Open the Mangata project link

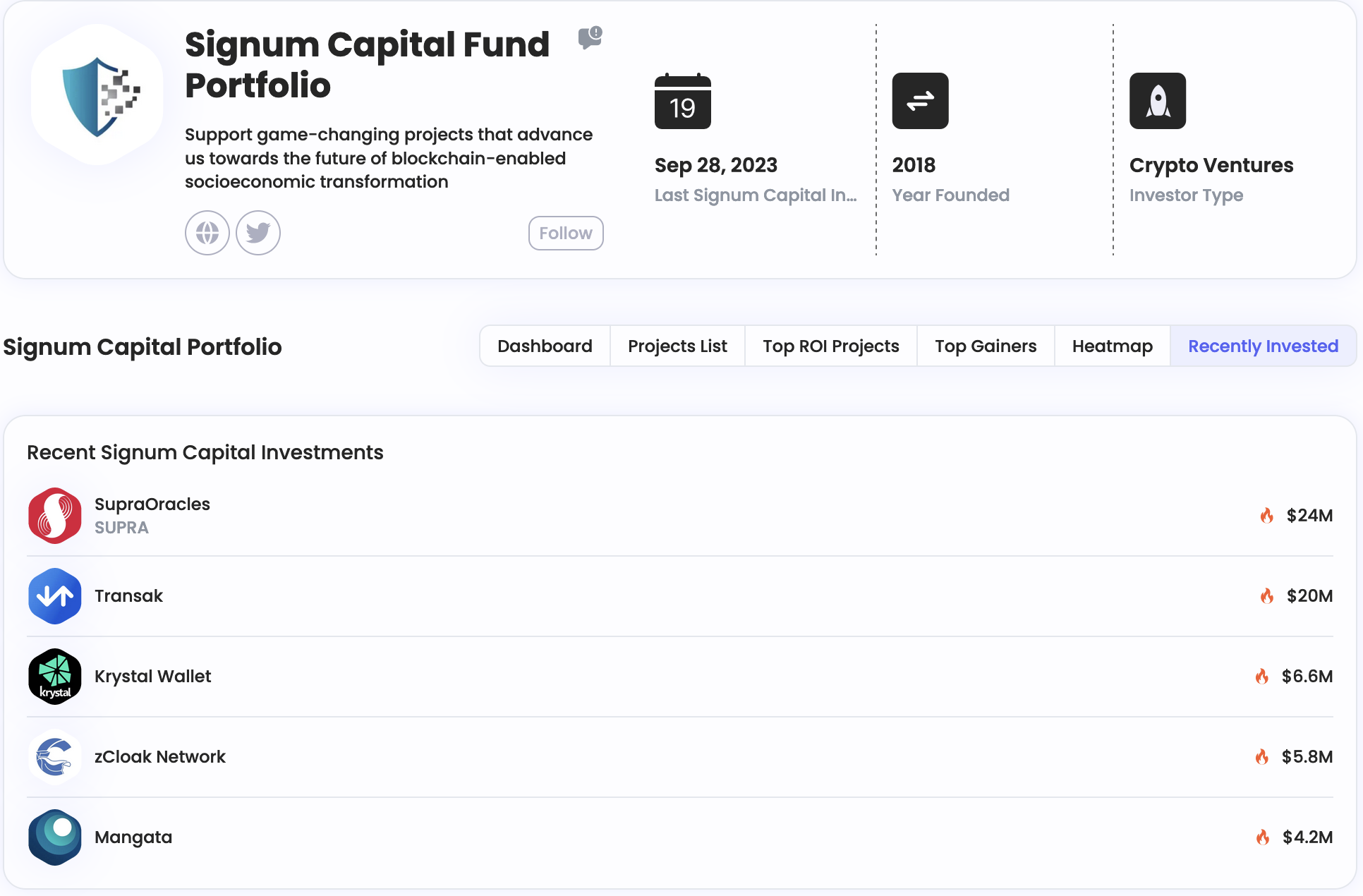(x=133, y=837)
